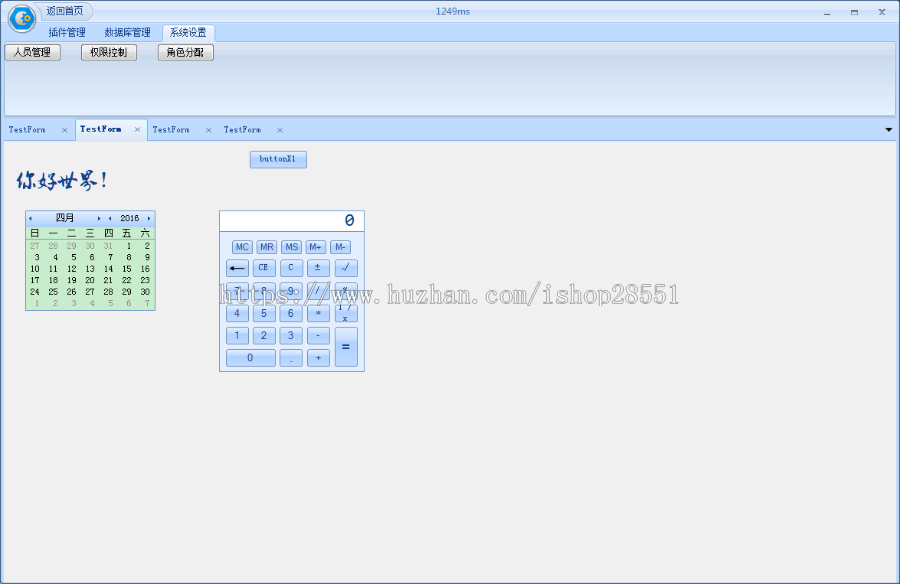This screenshot has width=900, height=584.
Task: Increase the calendar year after 2016
Action: point(149,218)
